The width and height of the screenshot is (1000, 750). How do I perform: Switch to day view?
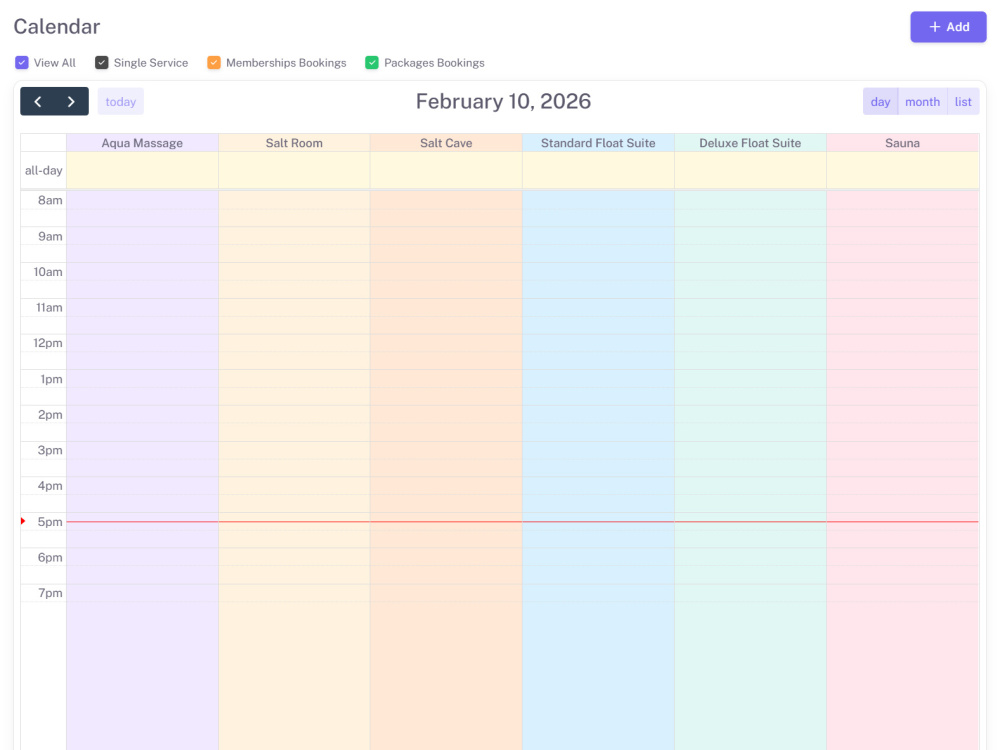[x=880, y=101]
